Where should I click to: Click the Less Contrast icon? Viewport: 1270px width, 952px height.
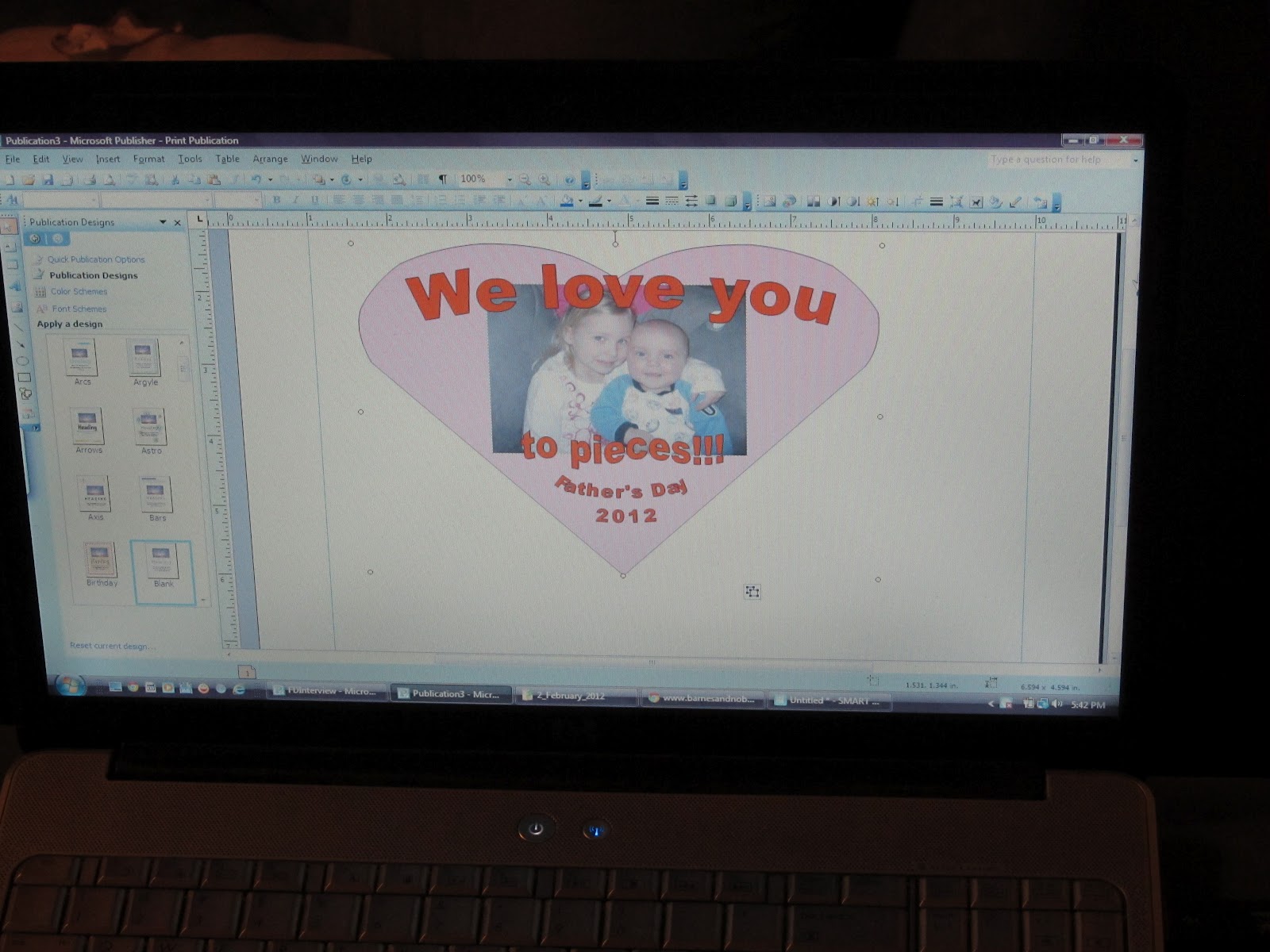[853, 202]
